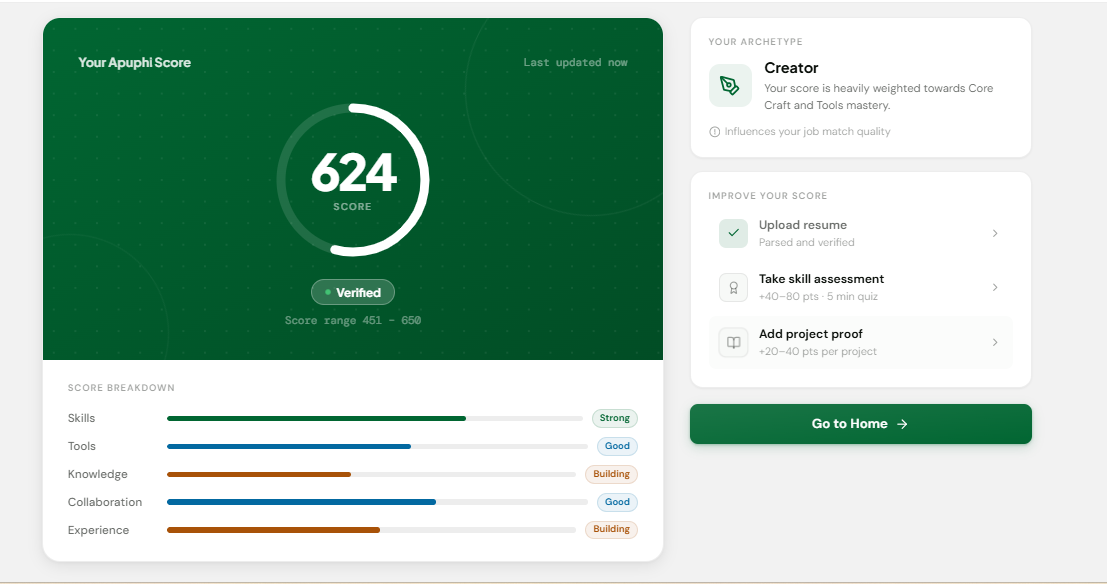1107x584 pixels.
Task: Select the Upload resume item
Action: tap(861, 233)
